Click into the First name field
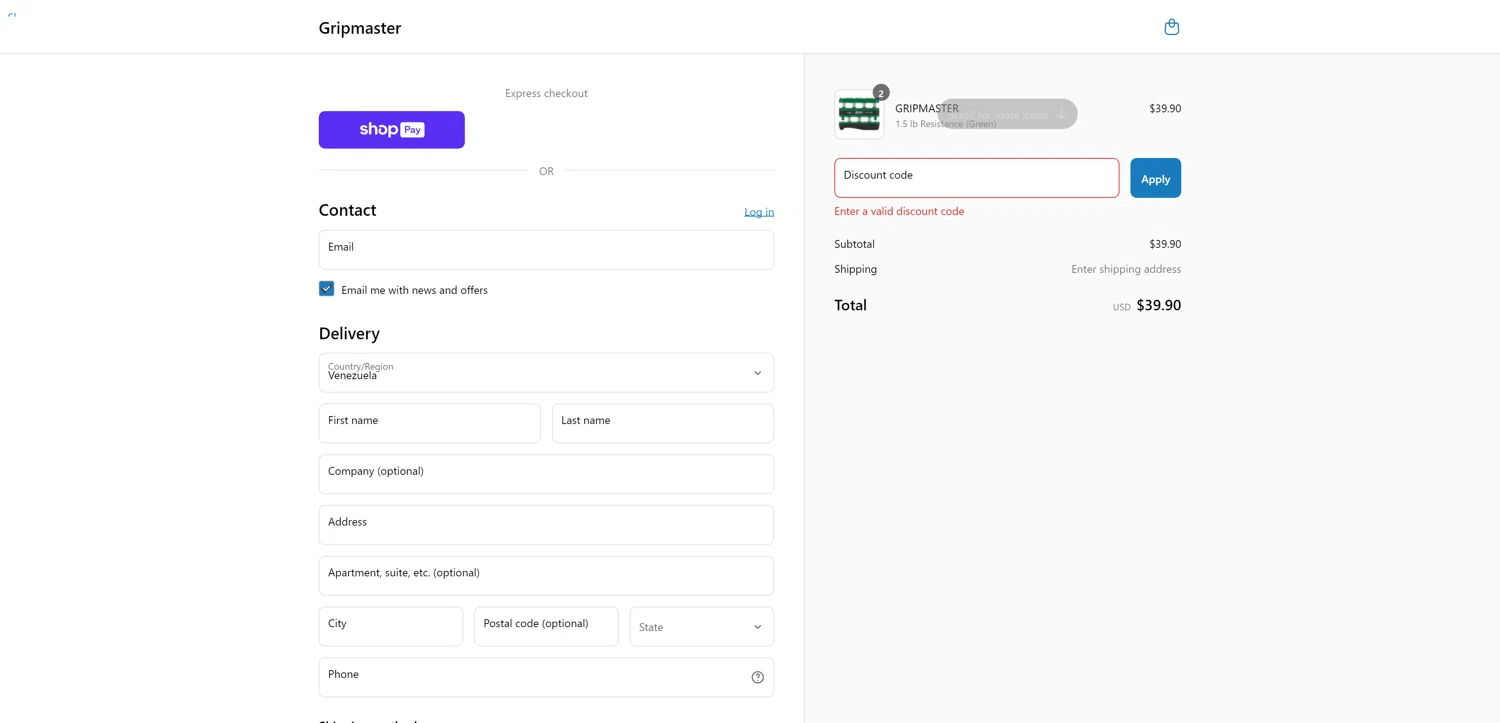 pos(430,424)
